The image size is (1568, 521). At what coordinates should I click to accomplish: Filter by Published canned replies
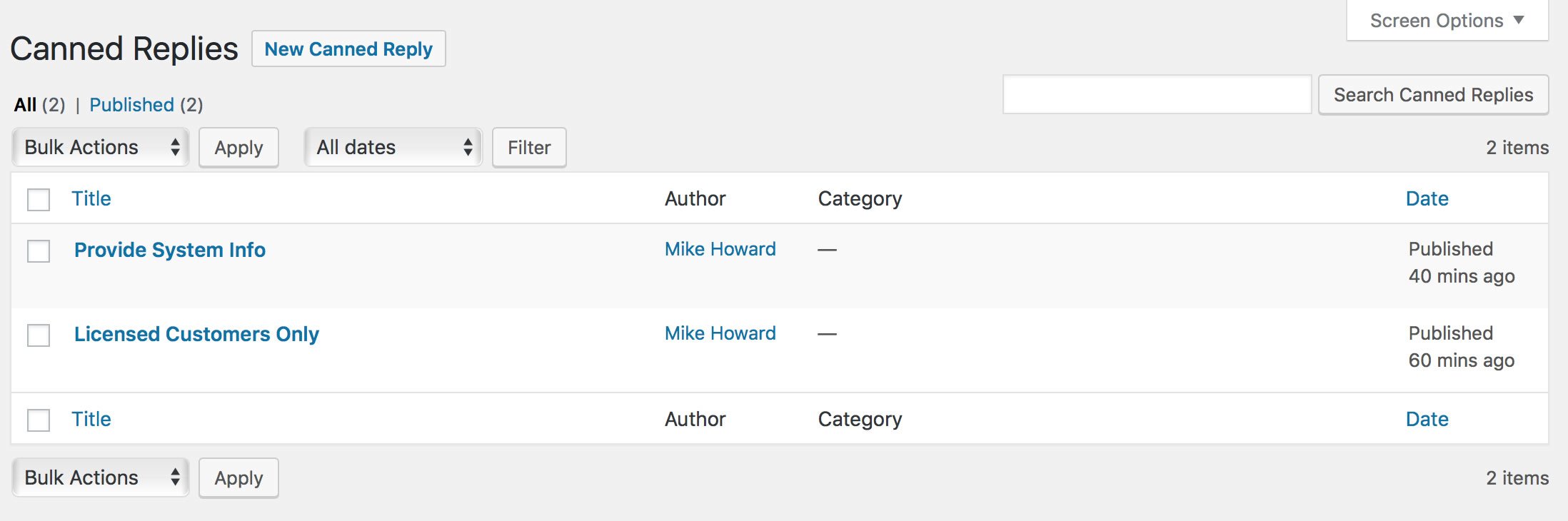coord(131,105)
